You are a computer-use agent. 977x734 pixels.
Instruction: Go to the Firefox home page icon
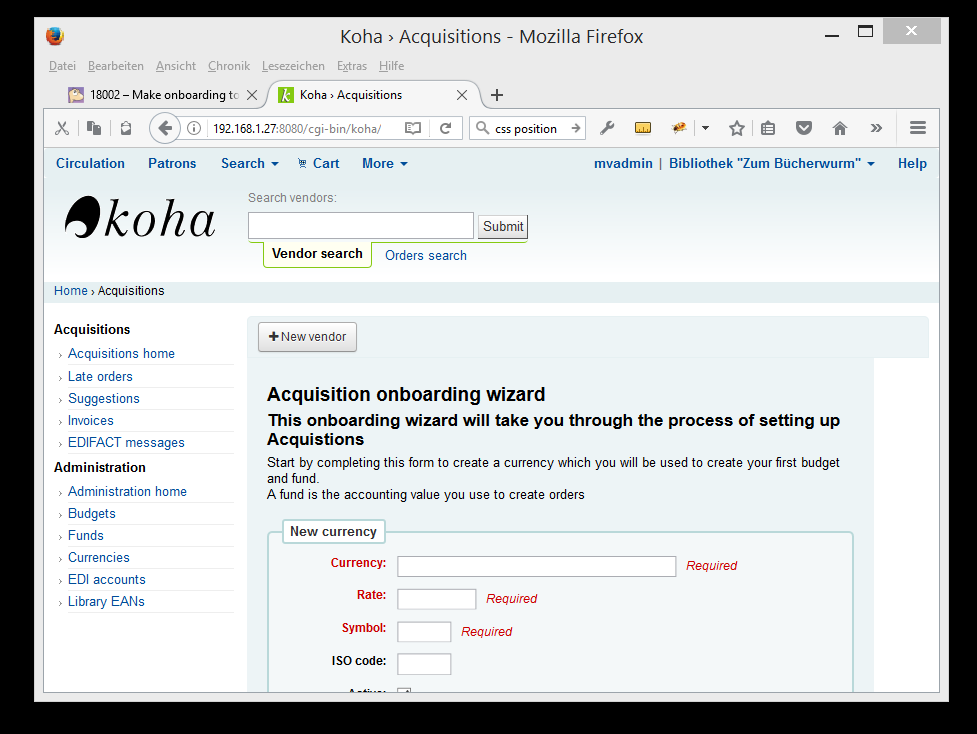coord(840,128)
